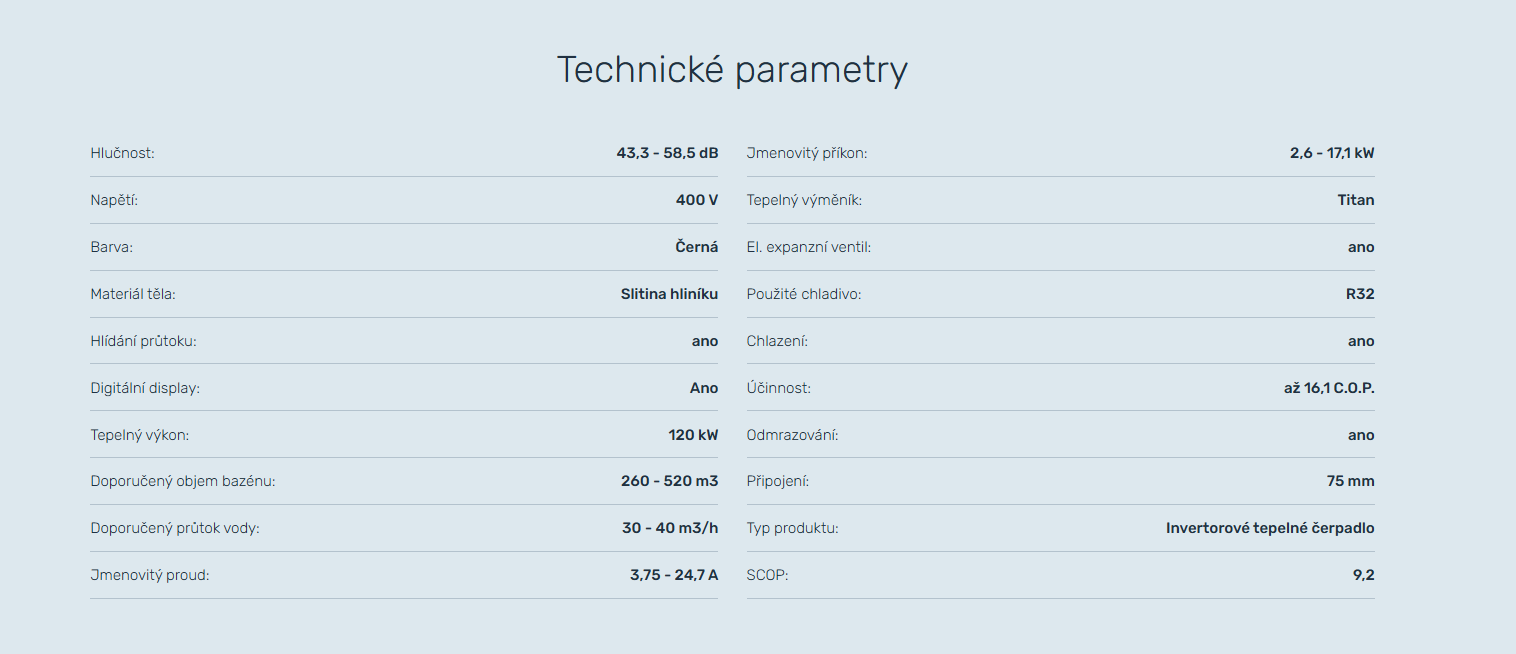Click the Připojení value 75 mm
The image size is (1516, 654).
pyautogui.click(x=1350, y=481)
